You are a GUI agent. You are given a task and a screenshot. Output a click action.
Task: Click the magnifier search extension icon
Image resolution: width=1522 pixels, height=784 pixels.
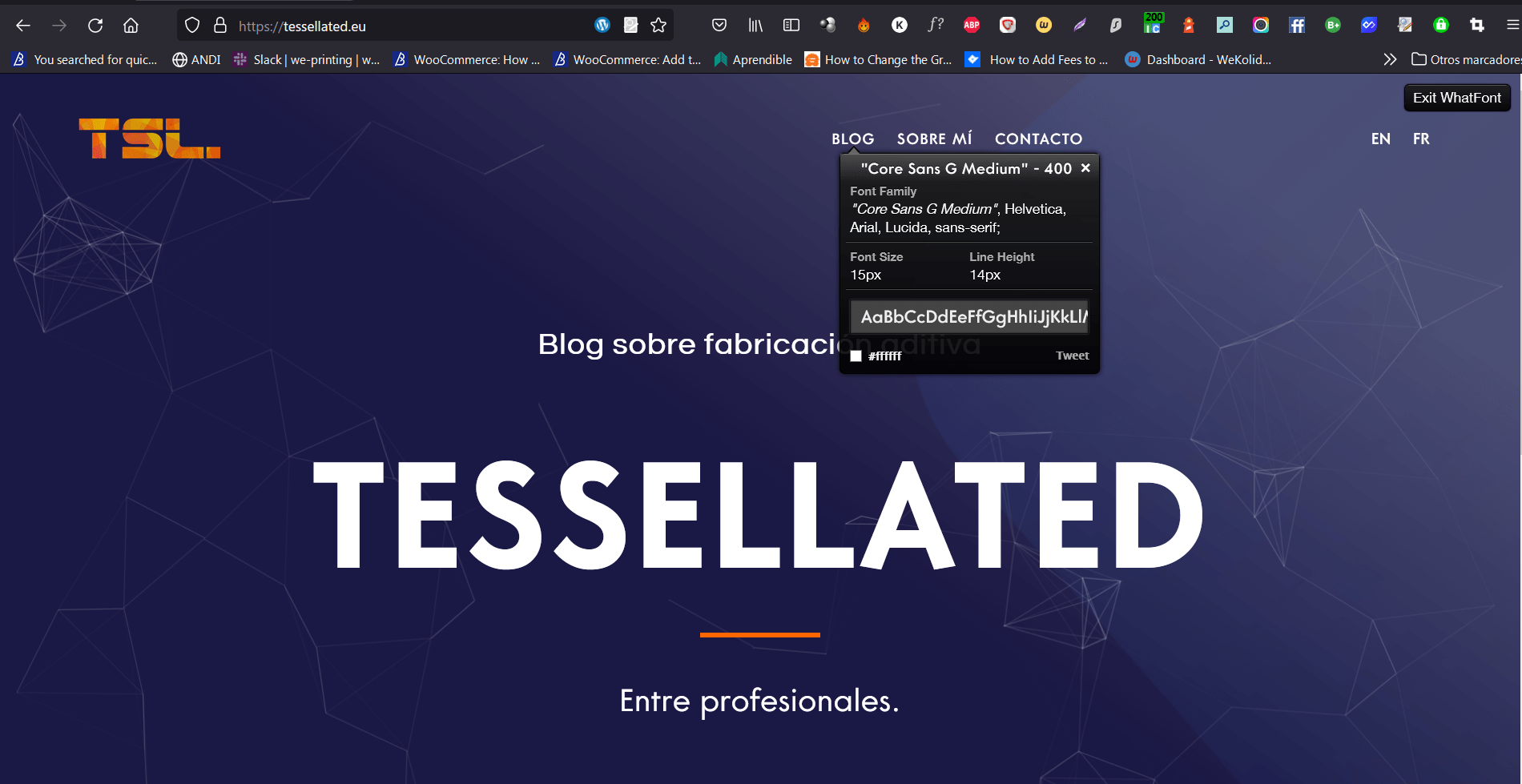click(1225, 26)
